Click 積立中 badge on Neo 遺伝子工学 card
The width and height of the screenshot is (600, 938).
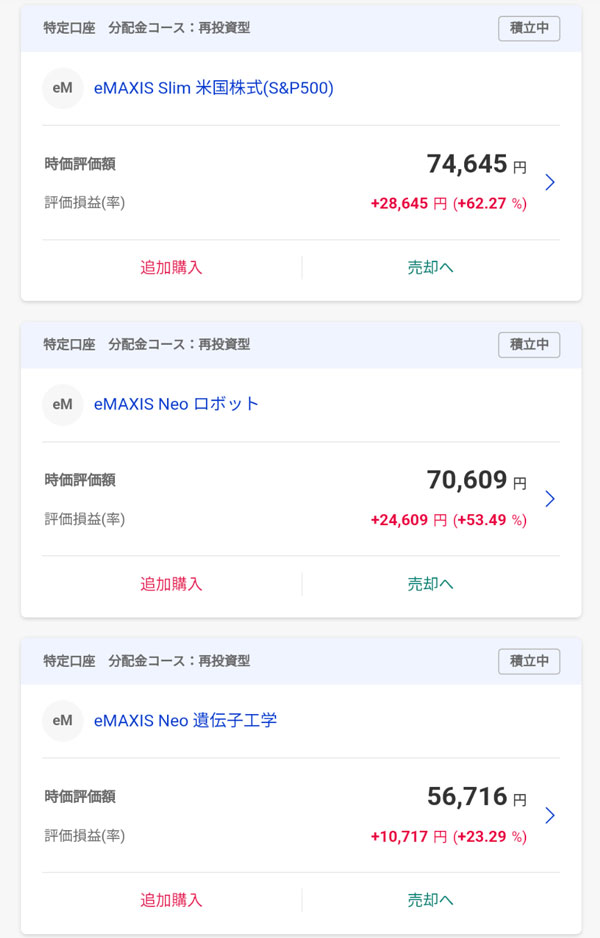[x=529, y=661]
